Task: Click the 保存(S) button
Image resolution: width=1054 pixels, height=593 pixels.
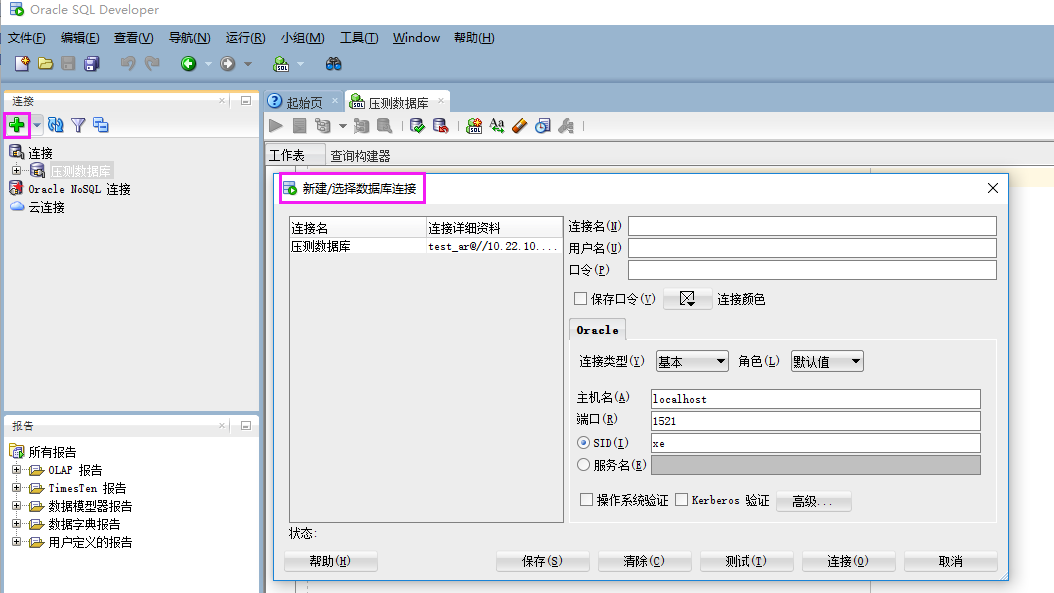Action: tap(542, 561)
